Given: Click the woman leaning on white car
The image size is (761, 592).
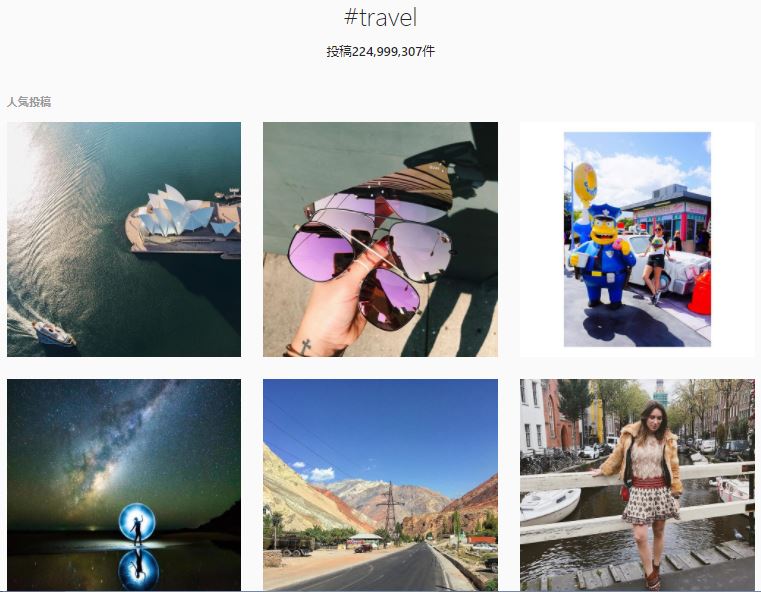Looking at the screenshot, I should [656, 264].
